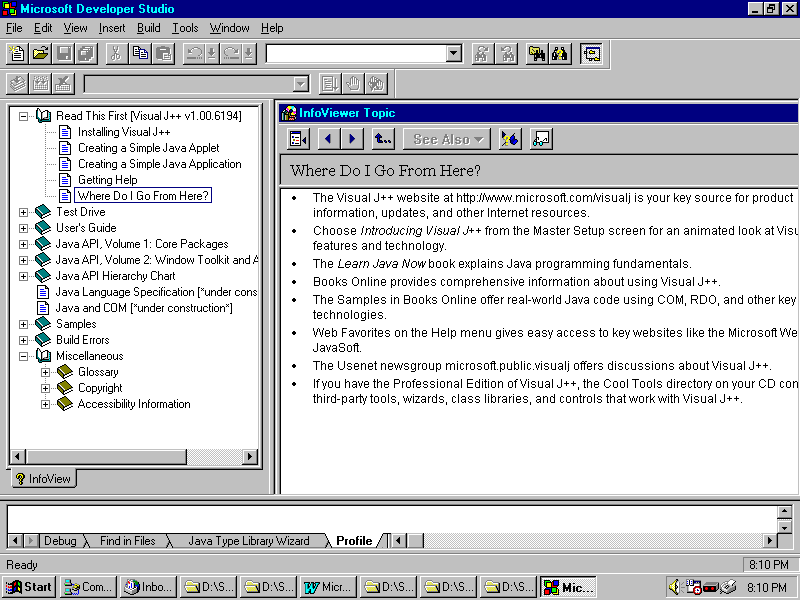This screenshot has width=800, height=600.
Task: Open the Getting Help topic
Action: (107, 180)
